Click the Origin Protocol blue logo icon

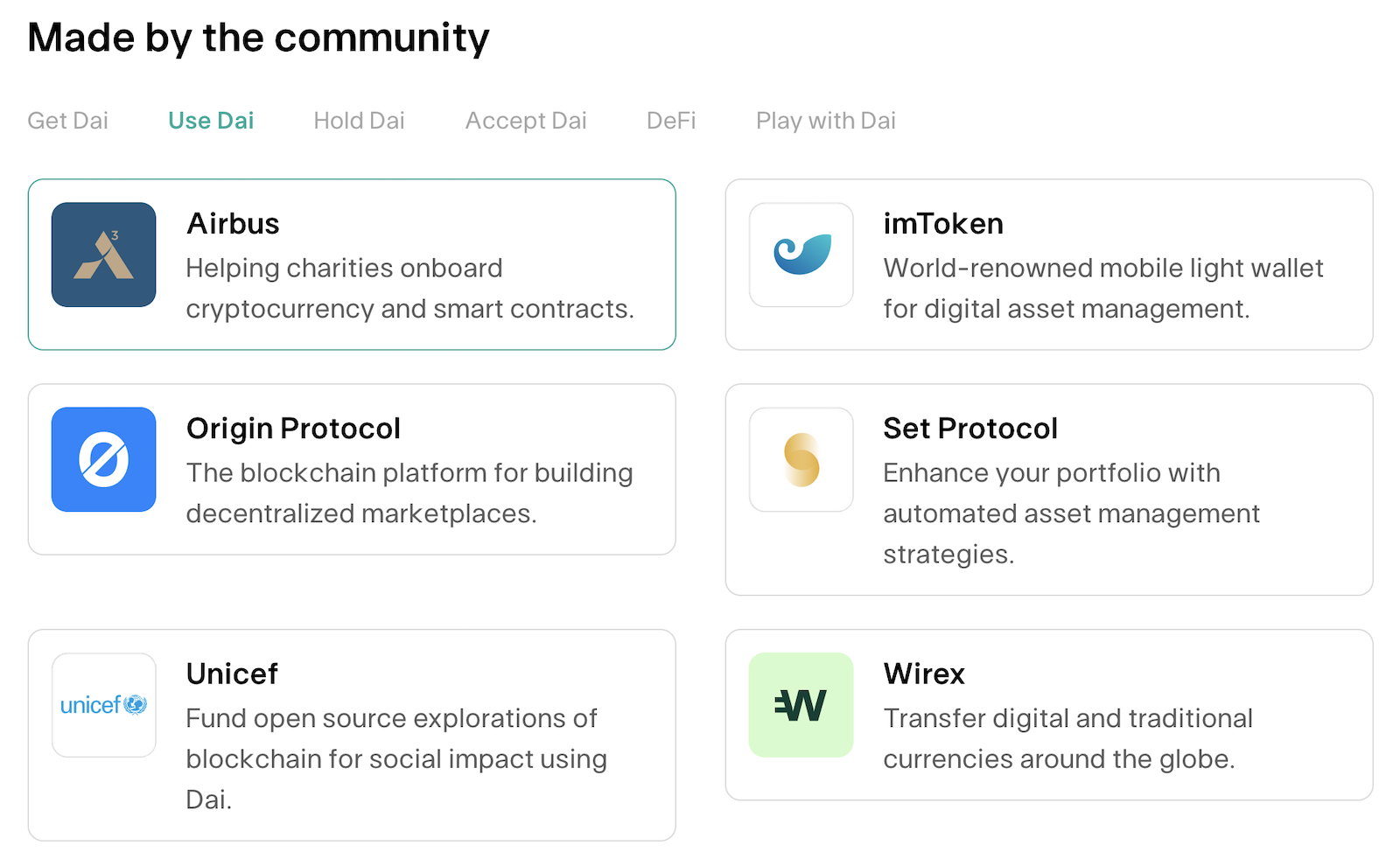tap(103, 459)
